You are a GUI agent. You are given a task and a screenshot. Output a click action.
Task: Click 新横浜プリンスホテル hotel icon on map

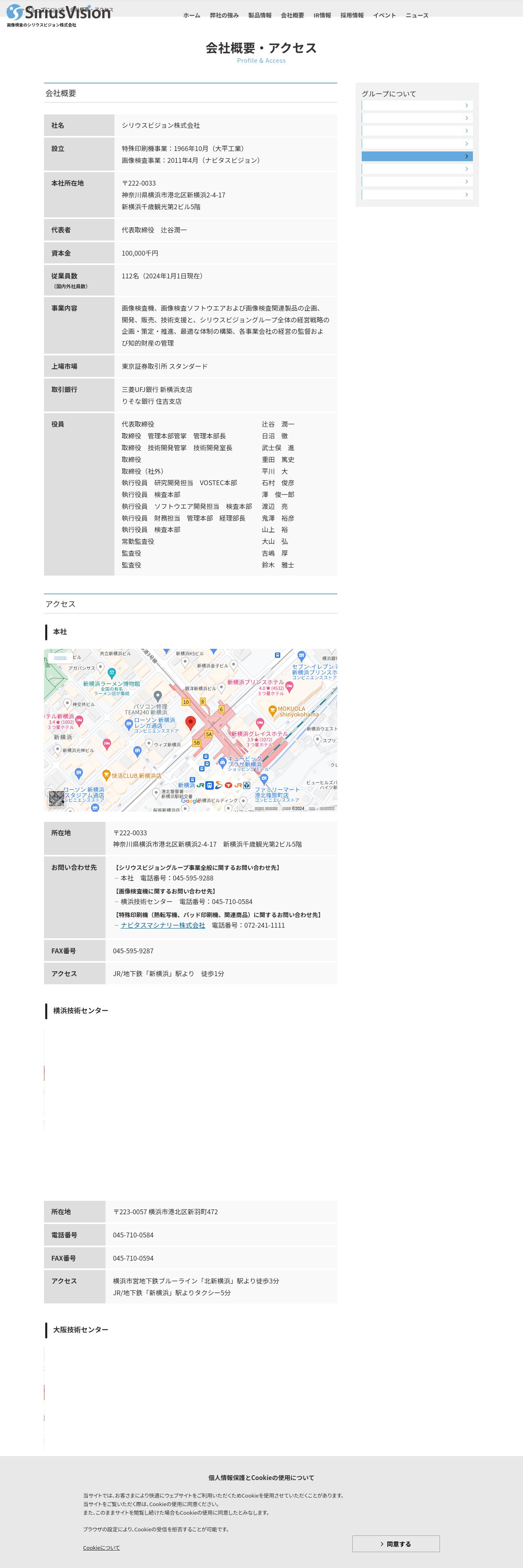tap(289, 687)
